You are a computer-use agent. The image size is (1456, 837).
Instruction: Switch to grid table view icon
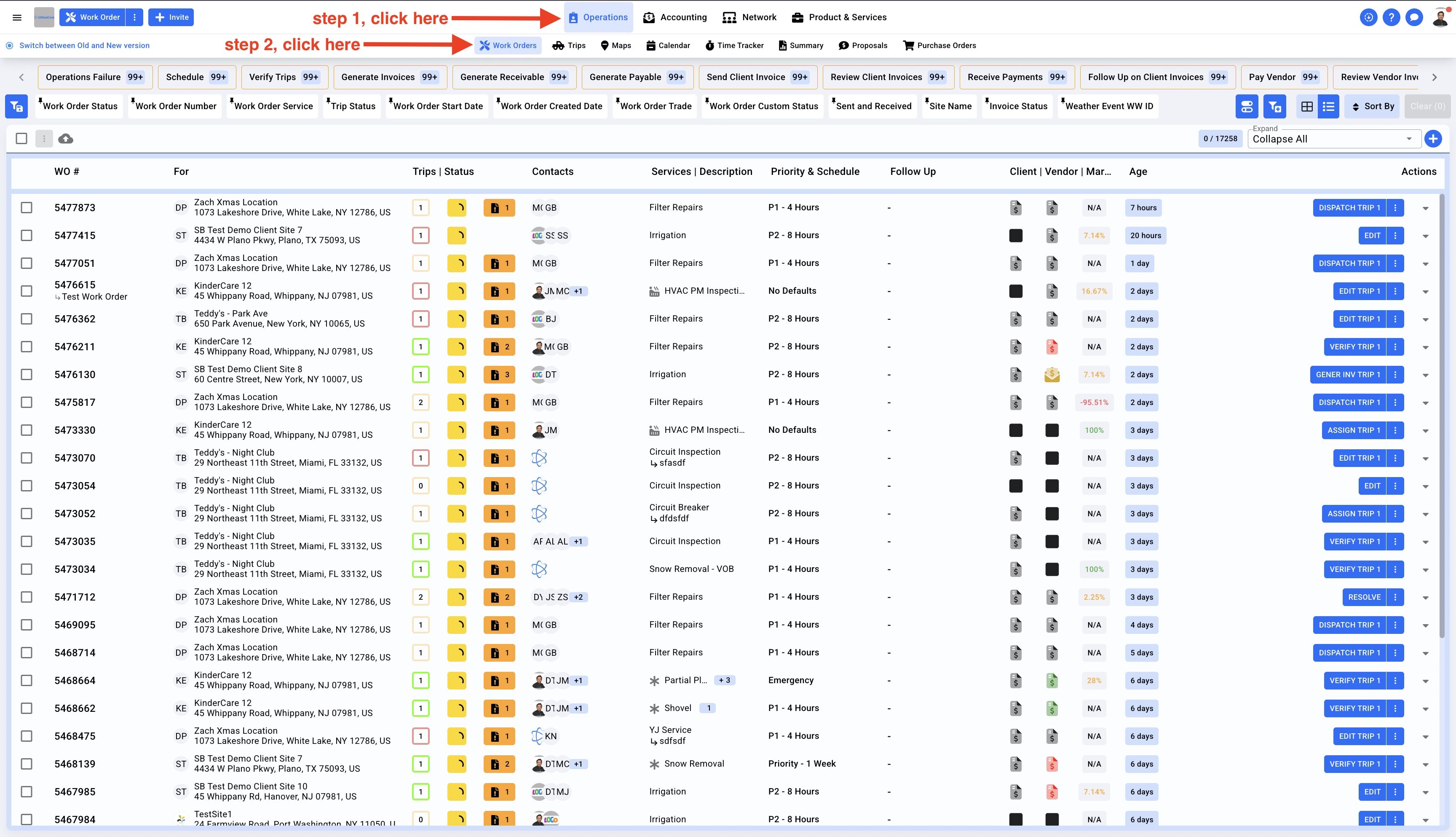click(1306, 106)
